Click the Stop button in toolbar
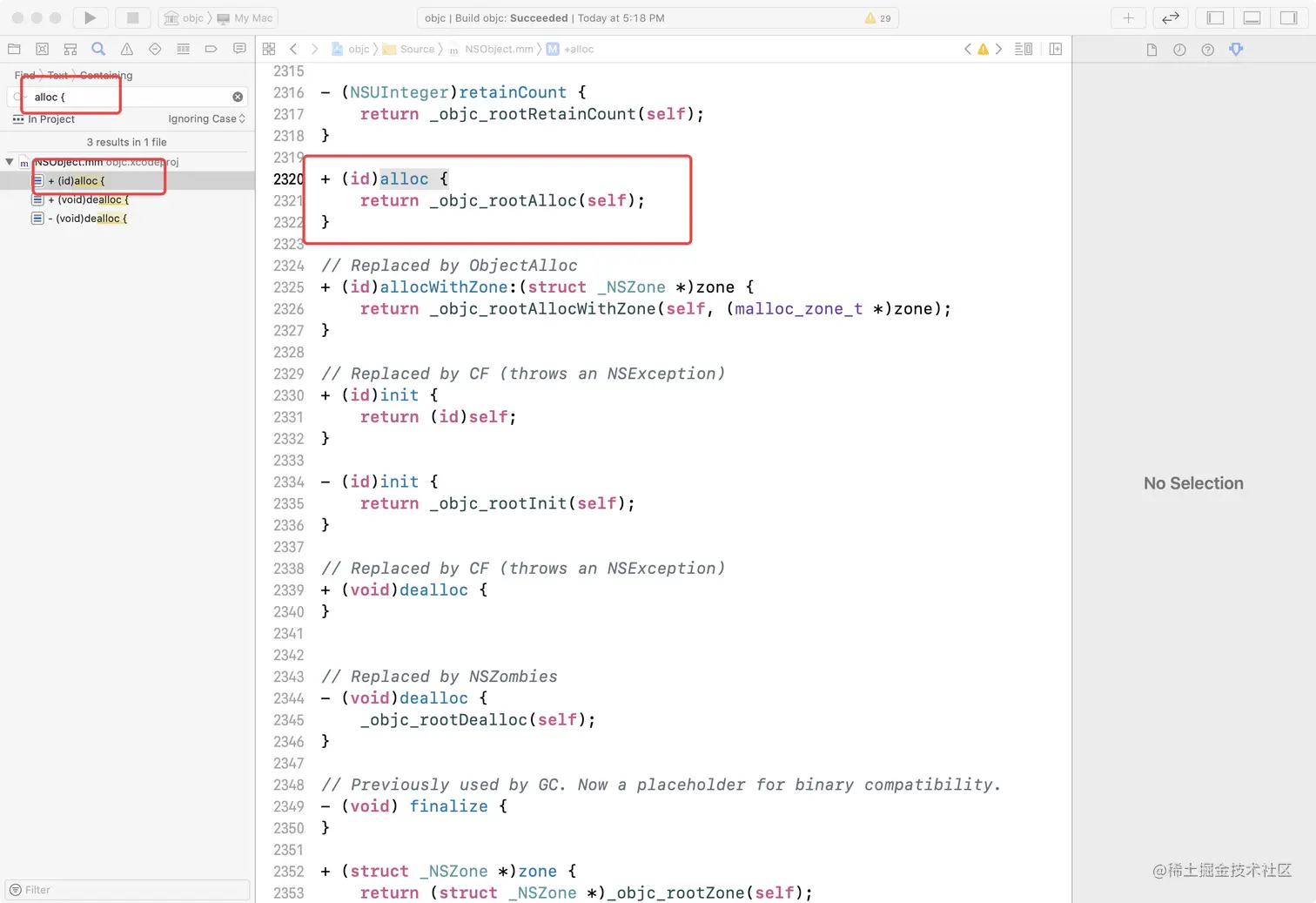This screenshot has height=903, width=1316. [133, 17]
